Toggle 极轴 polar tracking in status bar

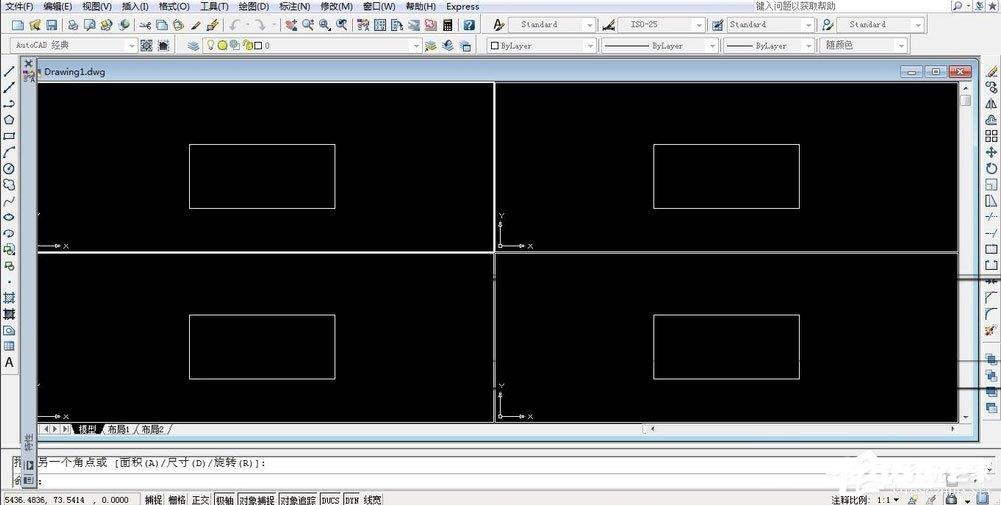click(224, 500)
